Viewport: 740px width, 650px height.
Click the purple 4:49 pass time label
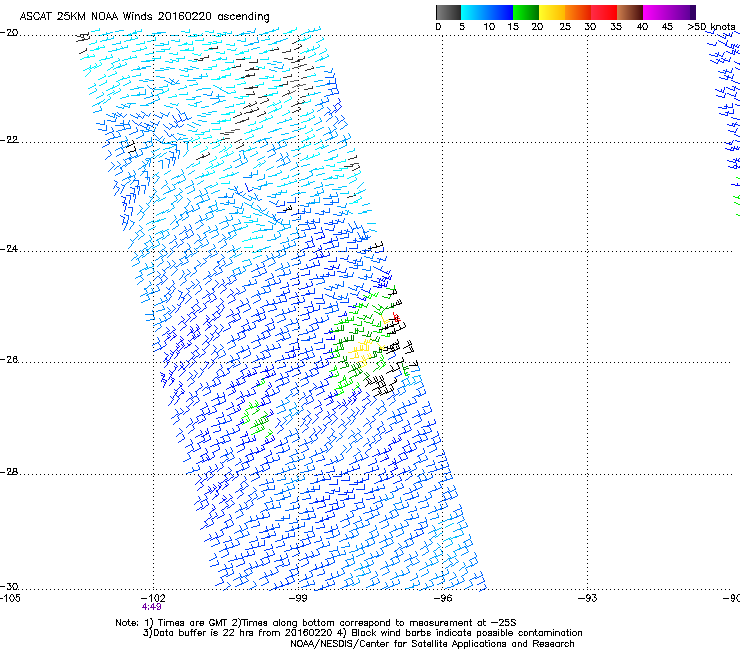151,607
